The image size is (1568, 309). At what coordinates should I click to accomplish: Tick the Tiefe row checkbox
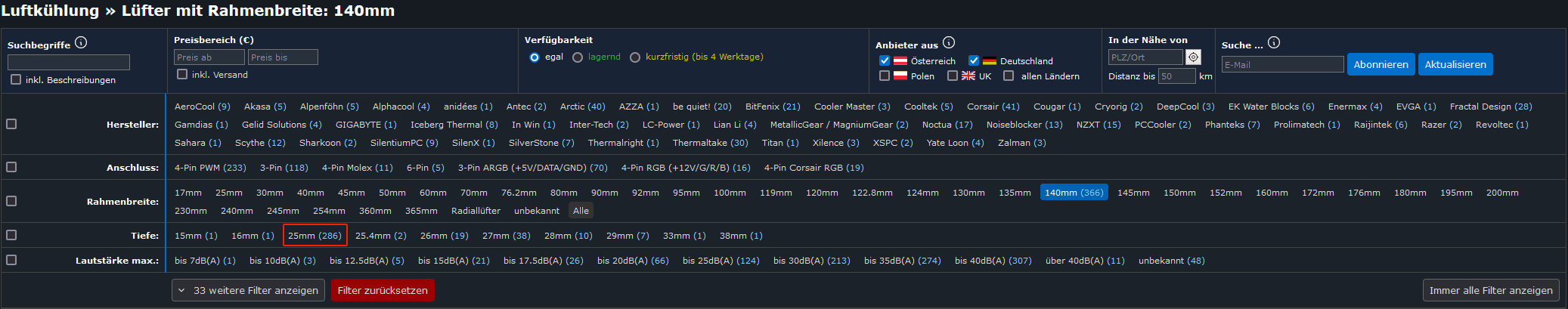tap(11, 235)
